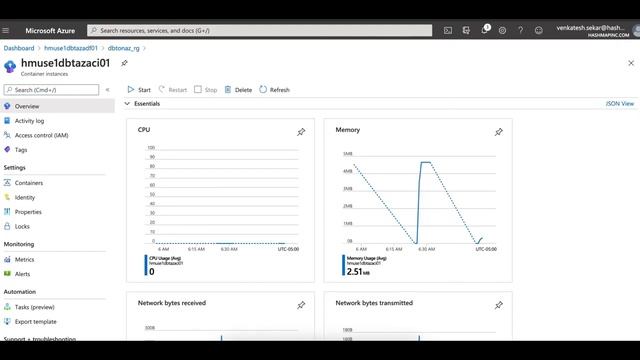The image size is (640, 360).
Task: Focus the sidebar Search (Cmd+/) field
Action: tap(51, 90)
